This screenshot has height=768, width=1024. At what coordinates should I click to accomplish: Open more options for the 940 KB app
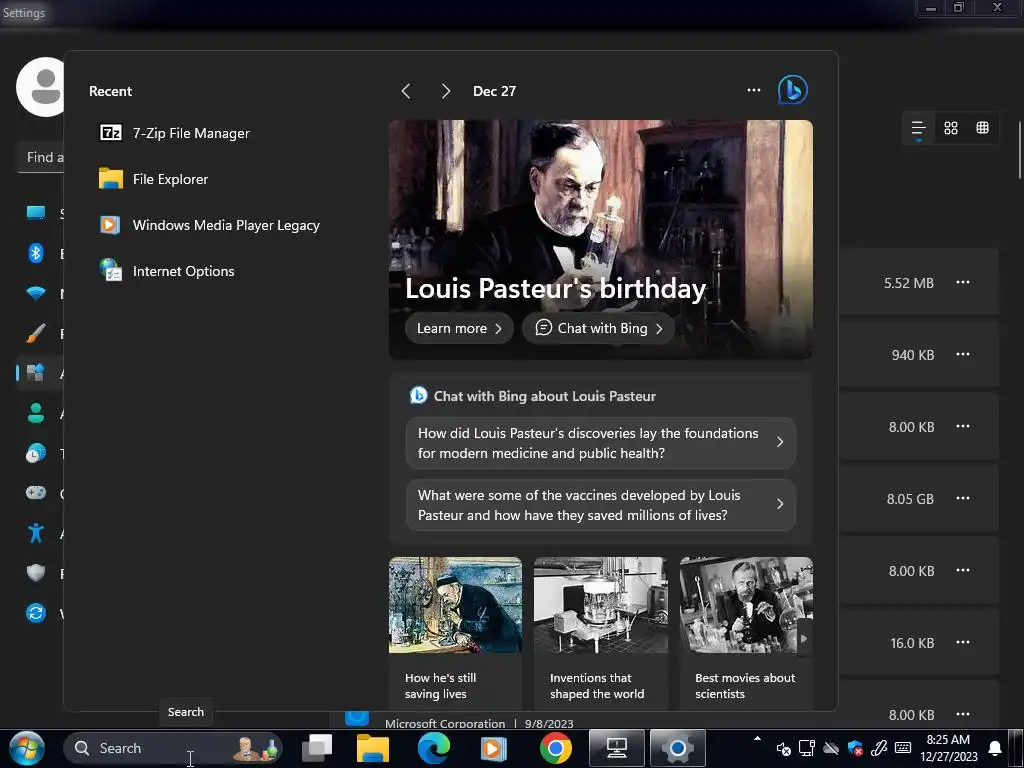[963, 355]
